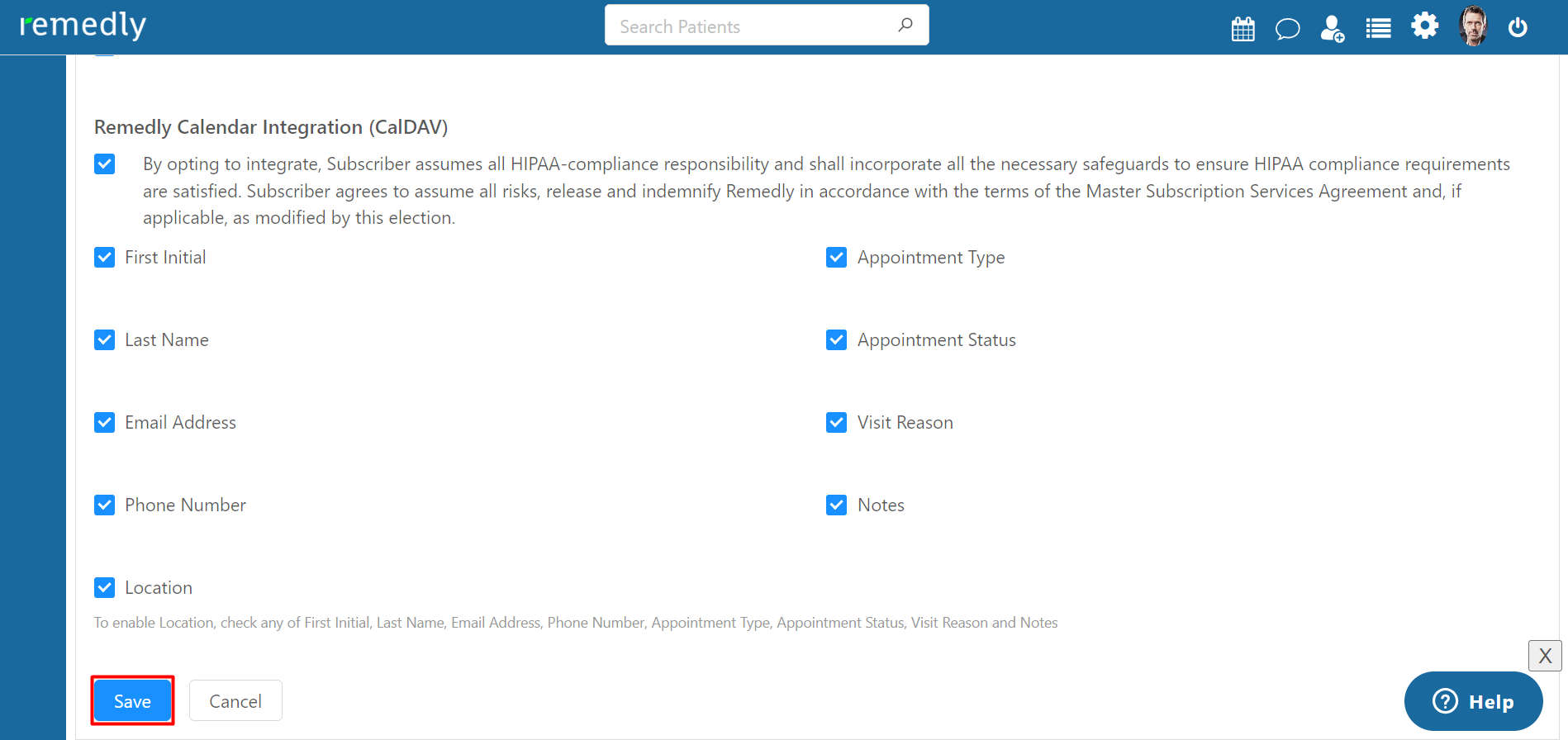Open the settings gear icon
The width and height of the screenshot is (1568, 740).
click(1424, 26)
